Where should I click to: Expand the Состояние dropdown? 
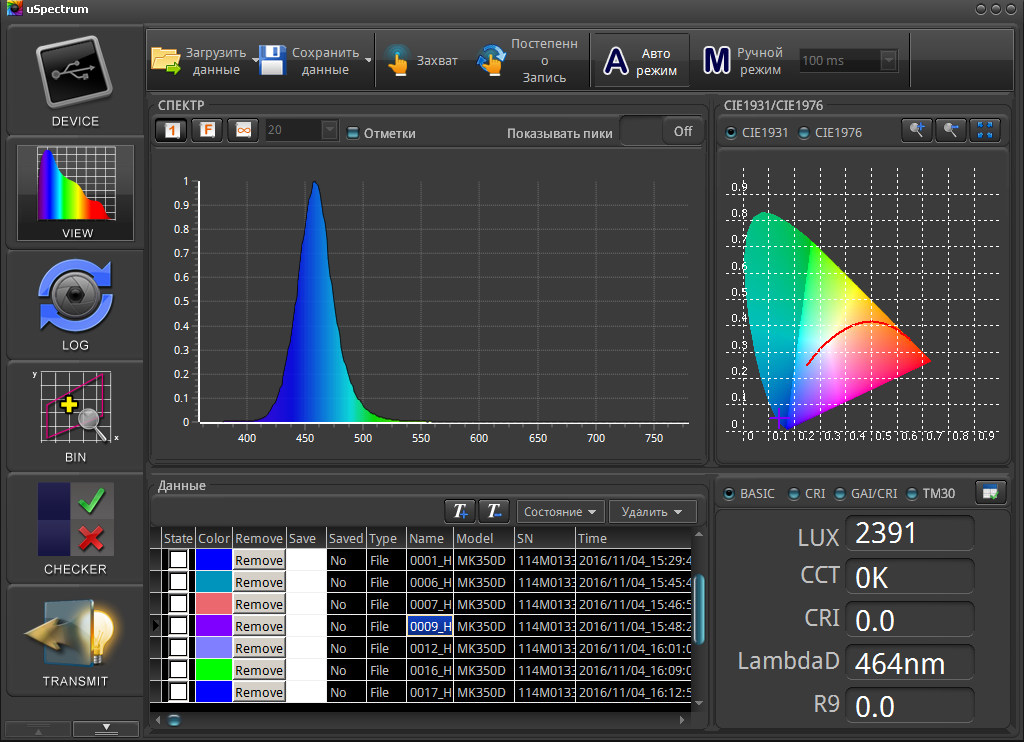click(x=559, y=511)
